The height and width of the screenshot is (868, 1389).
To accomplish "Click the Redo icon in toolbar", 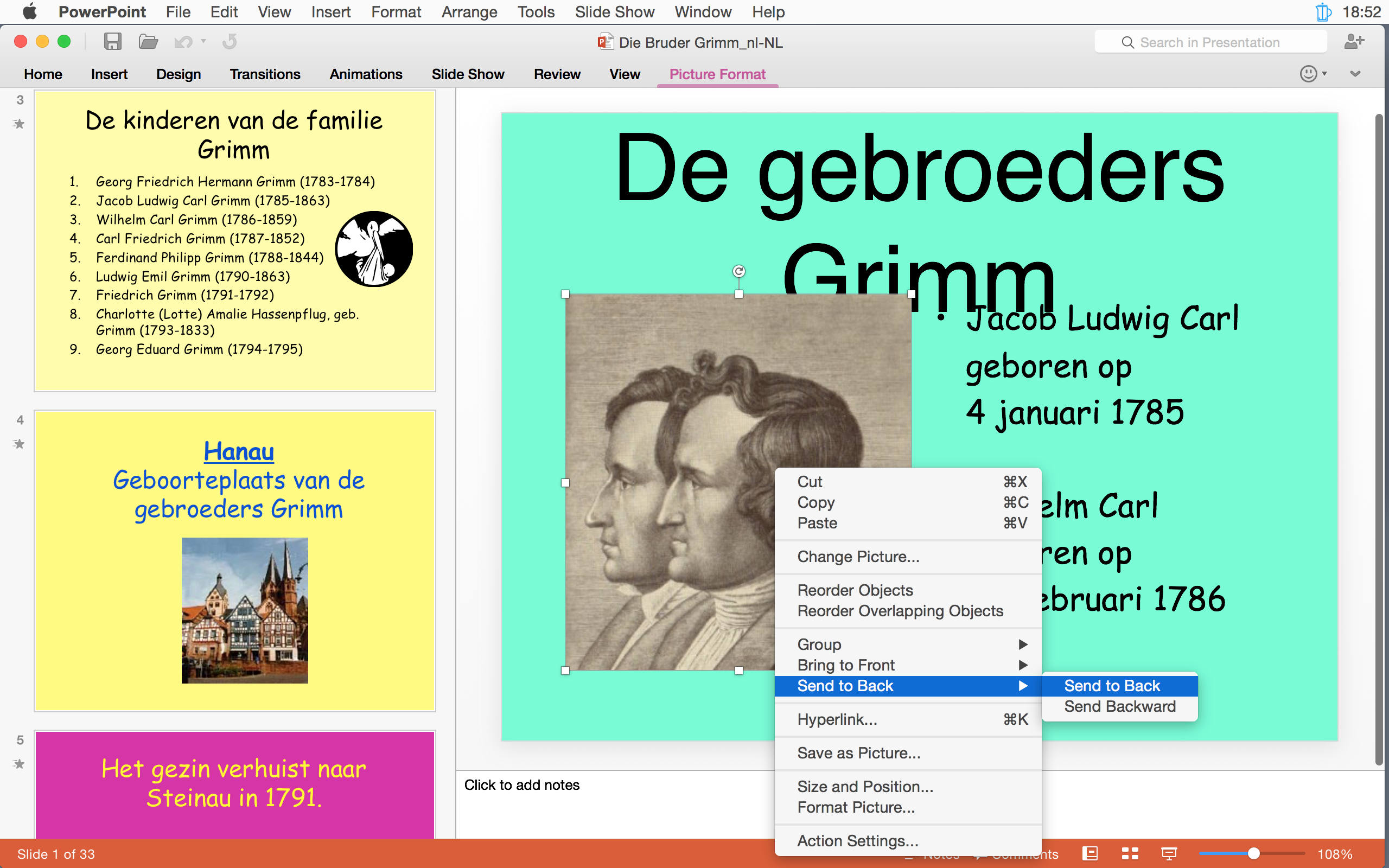I will pos(230,42).
